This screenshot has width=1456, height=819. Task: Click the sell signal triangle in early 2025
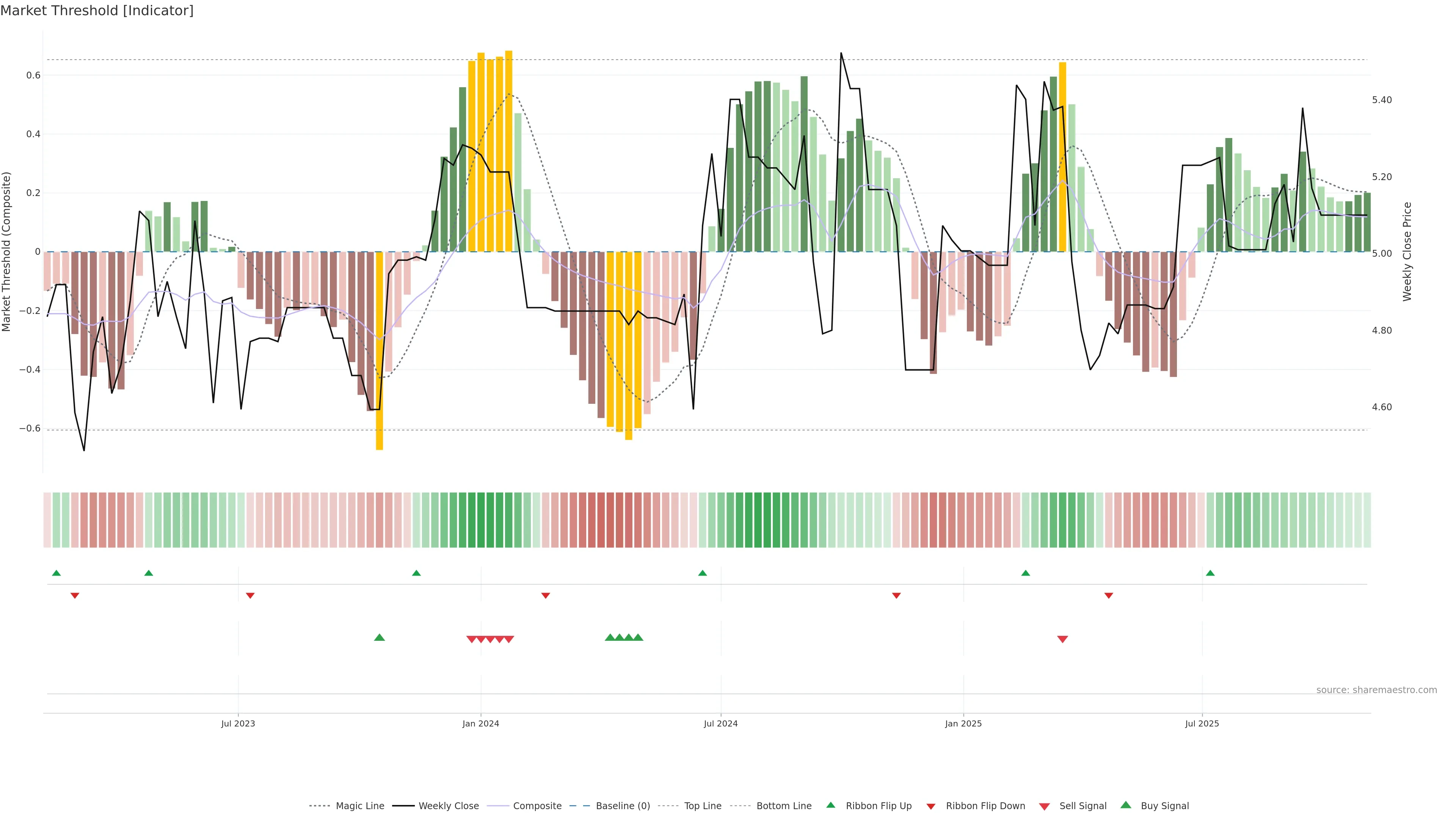click(1062, 639)
